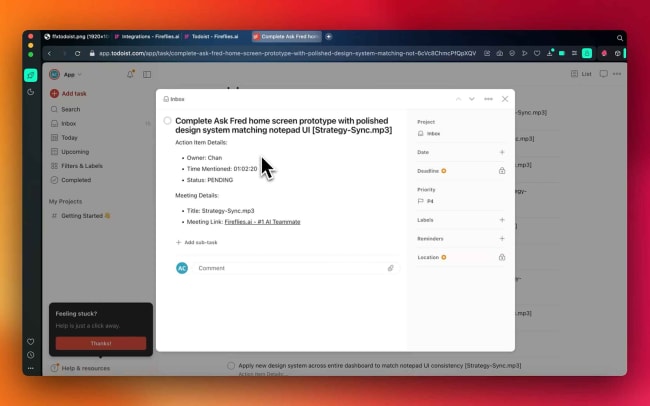Close the task detail dialog
650x406 pixels.
[x=505, y=99]
